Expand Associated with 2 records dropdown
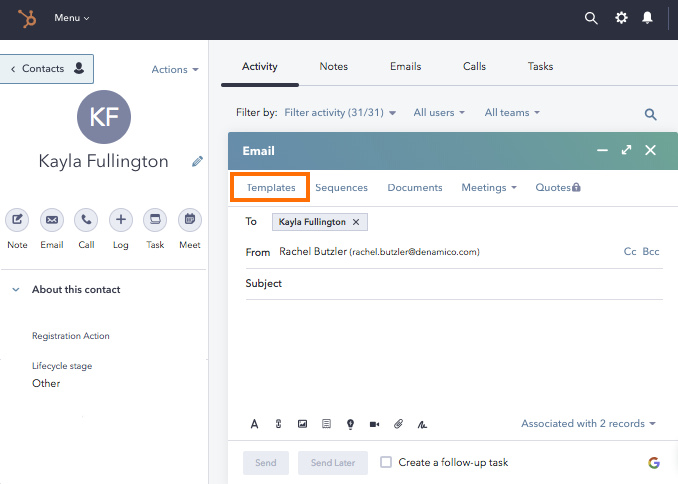 pyautogui.click(x=588, y=423)
